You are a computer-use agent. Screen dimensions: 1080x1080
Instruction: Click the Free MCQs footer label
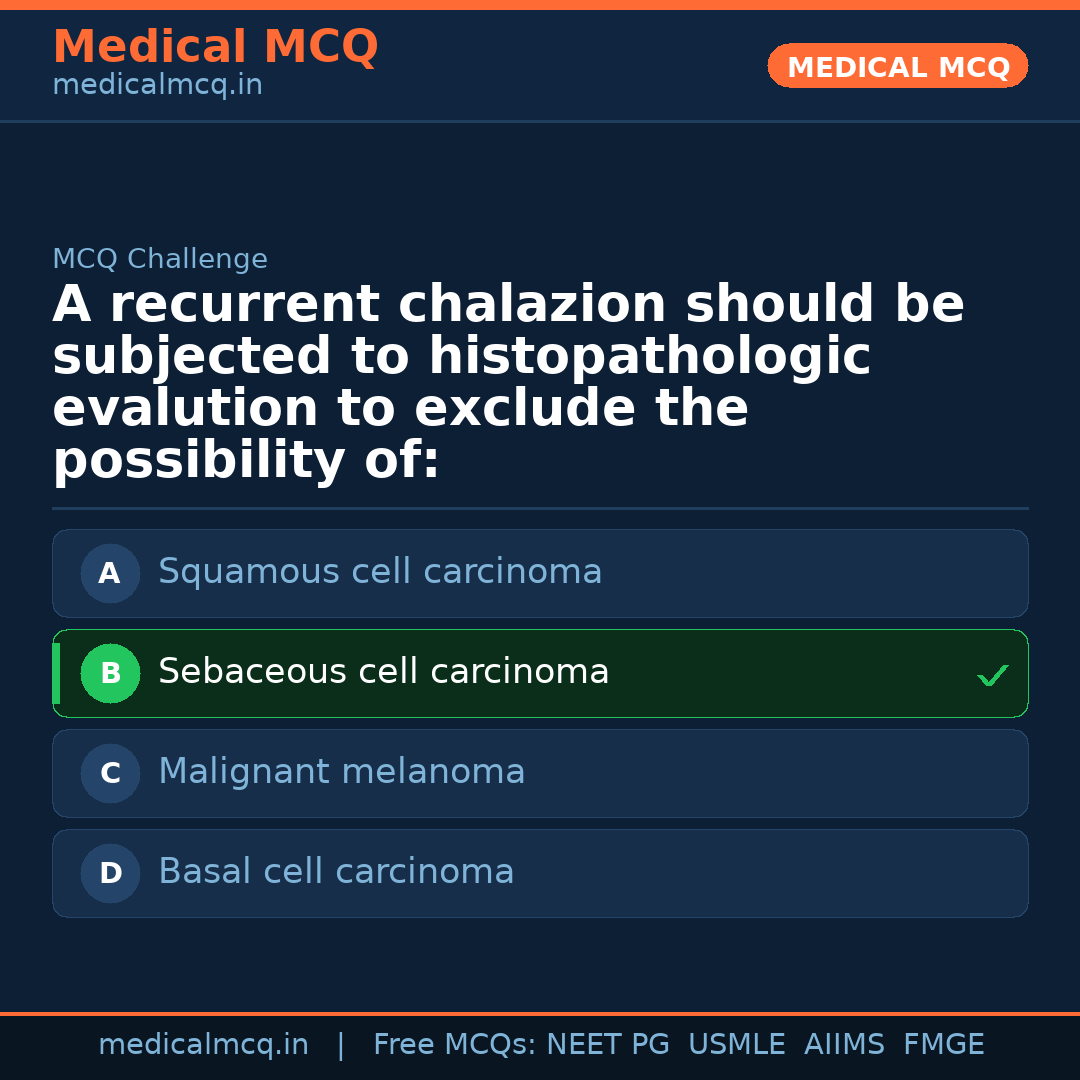click(x=455, y=1045)
